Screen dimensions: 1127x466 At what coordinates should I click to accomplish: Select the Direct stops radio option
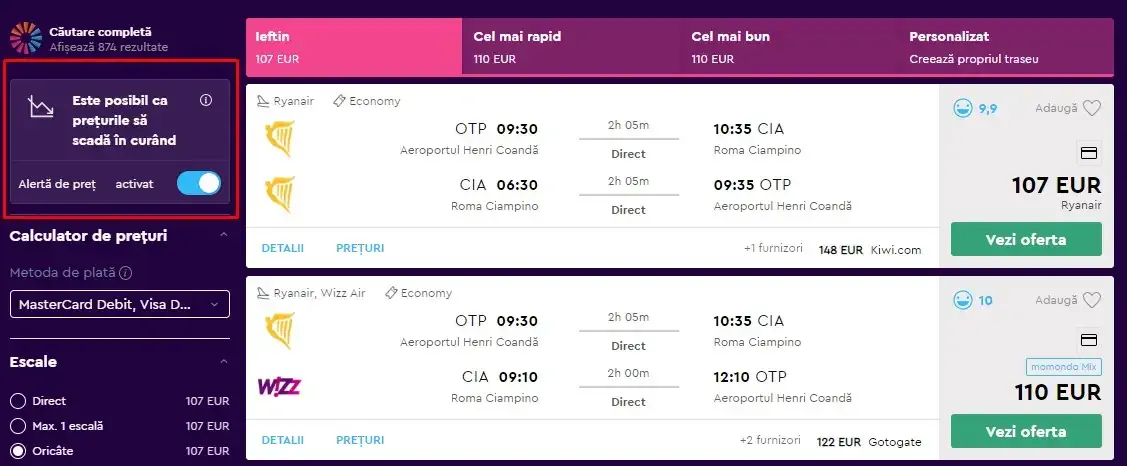[18, 401]
